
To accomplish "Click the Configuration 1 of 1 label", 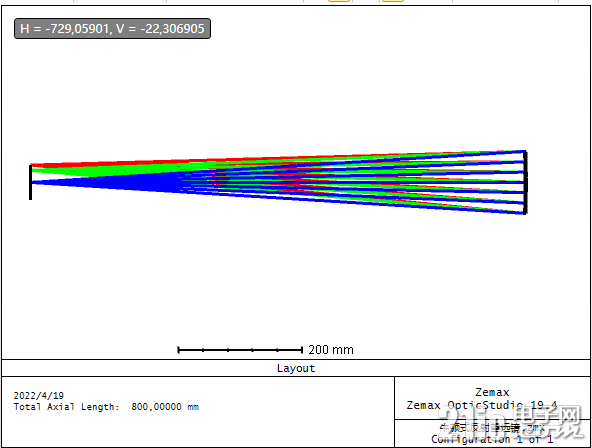I will pos(492,439).
